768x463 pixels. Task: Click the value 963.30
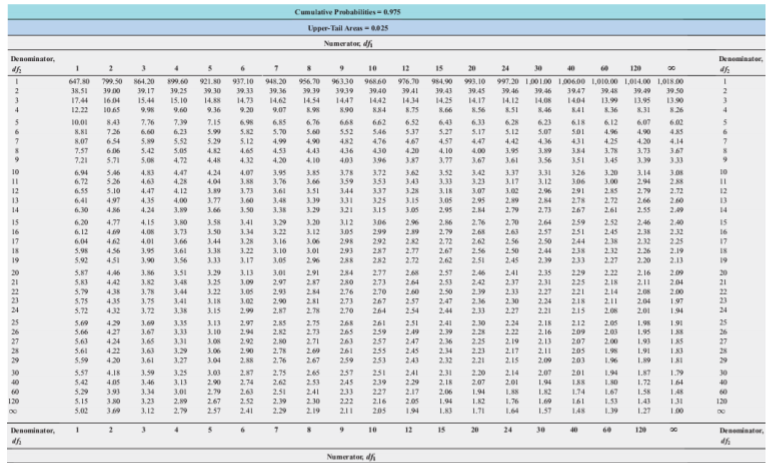(342, 81)
